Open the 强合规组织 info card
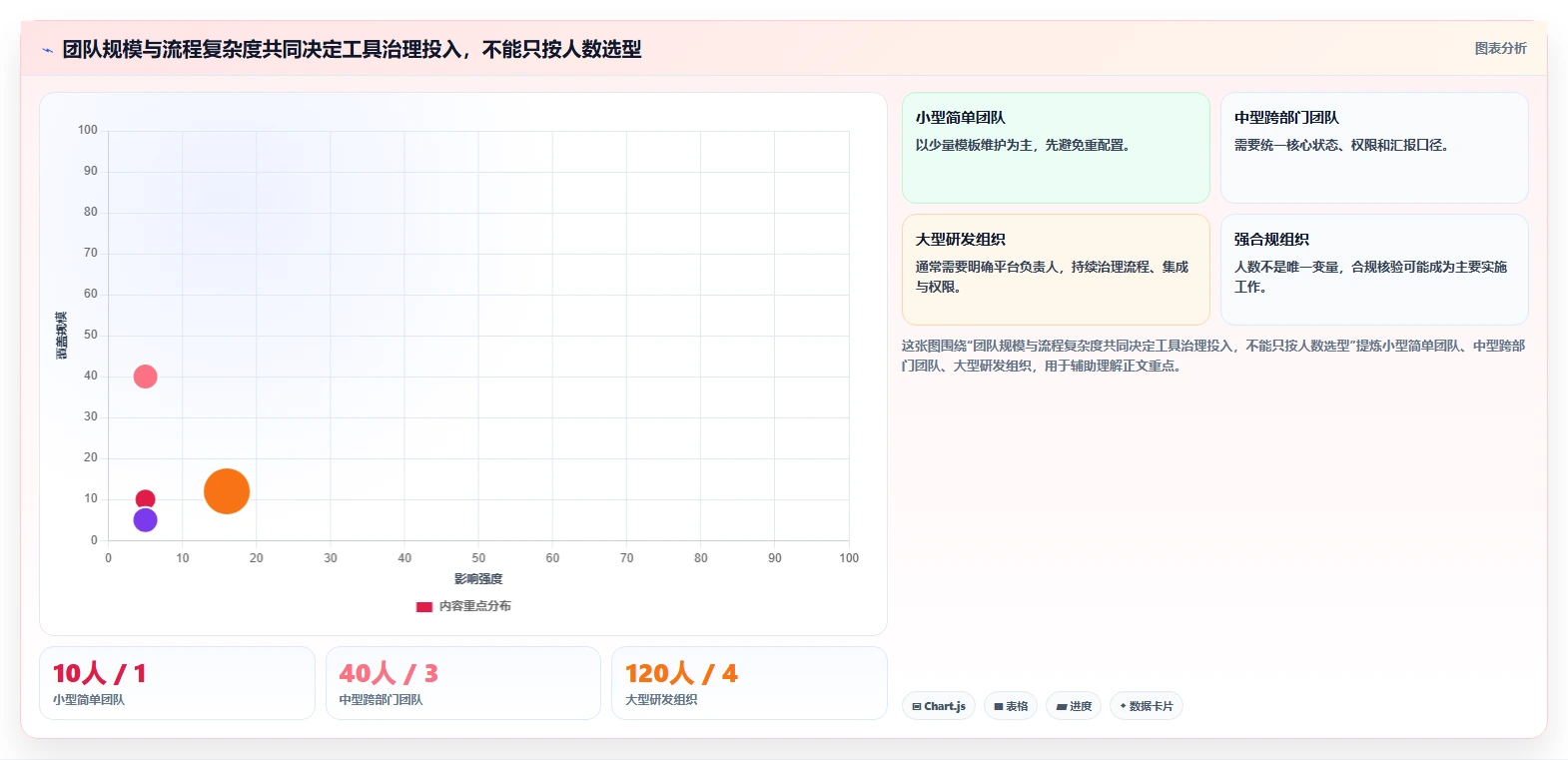 tap(1374, 270)
